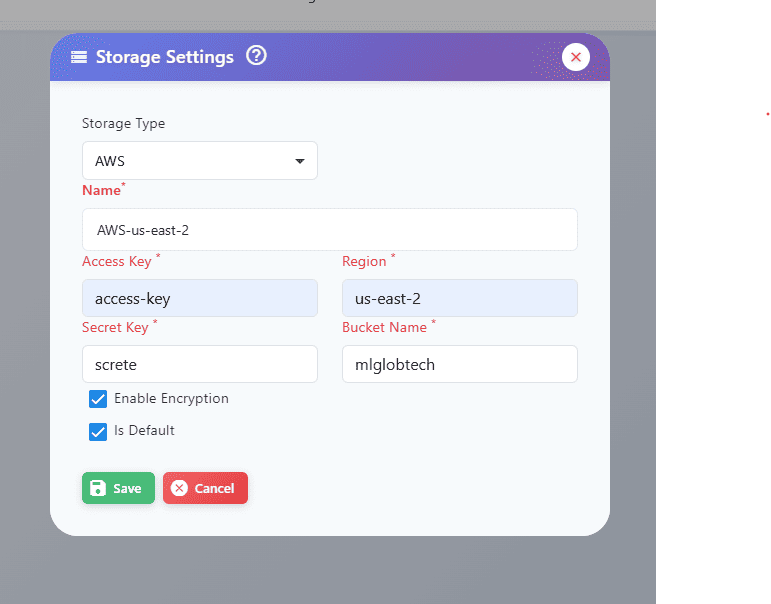
Task: Click the Is Default label text
Action: 144,430
